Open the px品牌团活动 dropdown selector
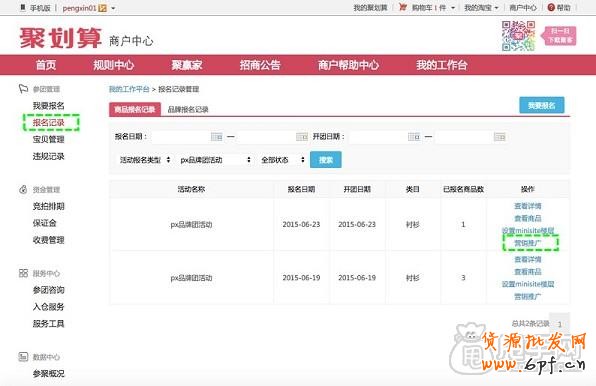This screenshot has width=596, height=386. tap(216, 160)
